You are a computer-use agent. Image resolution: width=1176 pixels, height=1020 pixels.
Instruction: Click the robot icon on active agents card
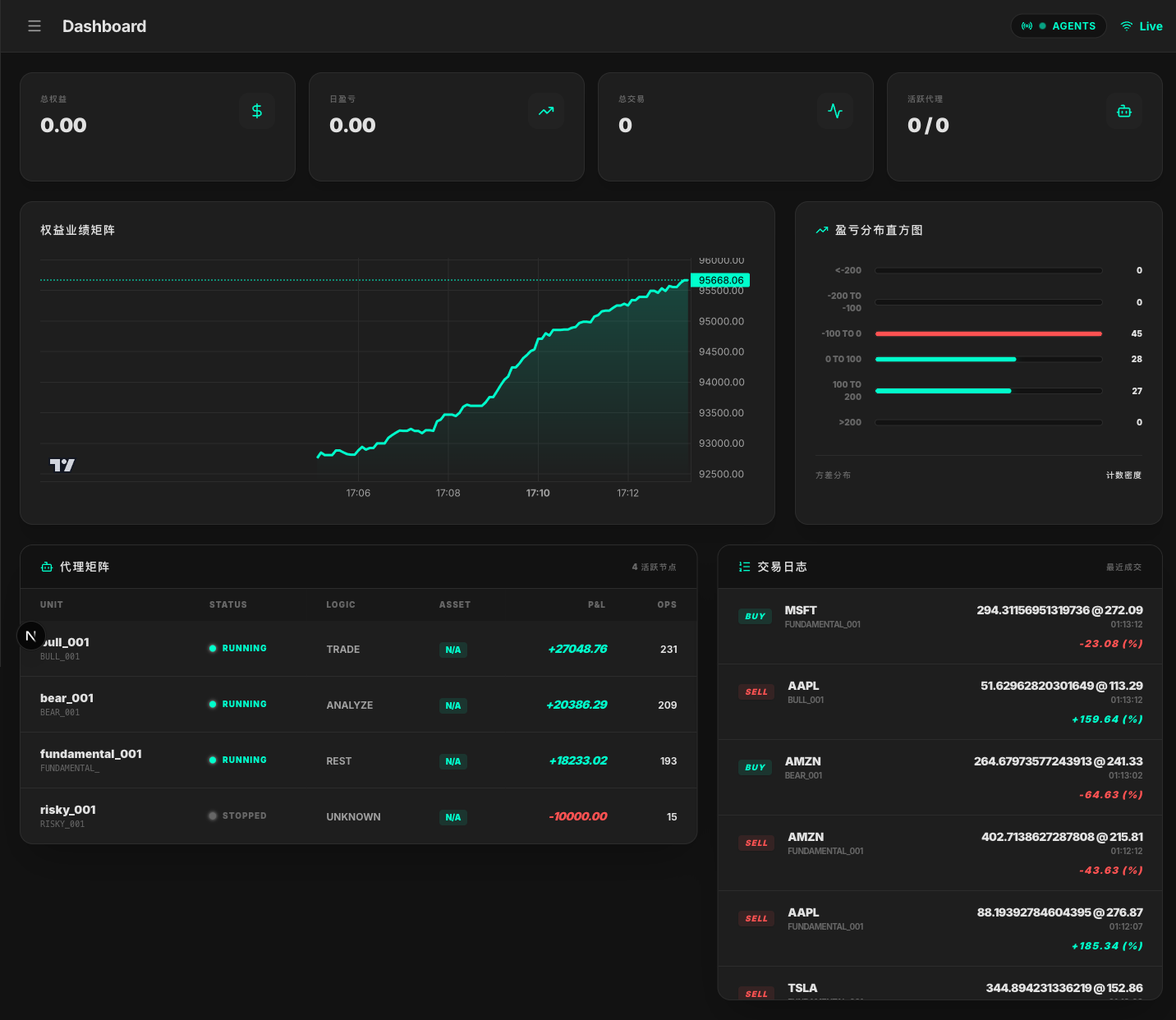point(1124,111)
